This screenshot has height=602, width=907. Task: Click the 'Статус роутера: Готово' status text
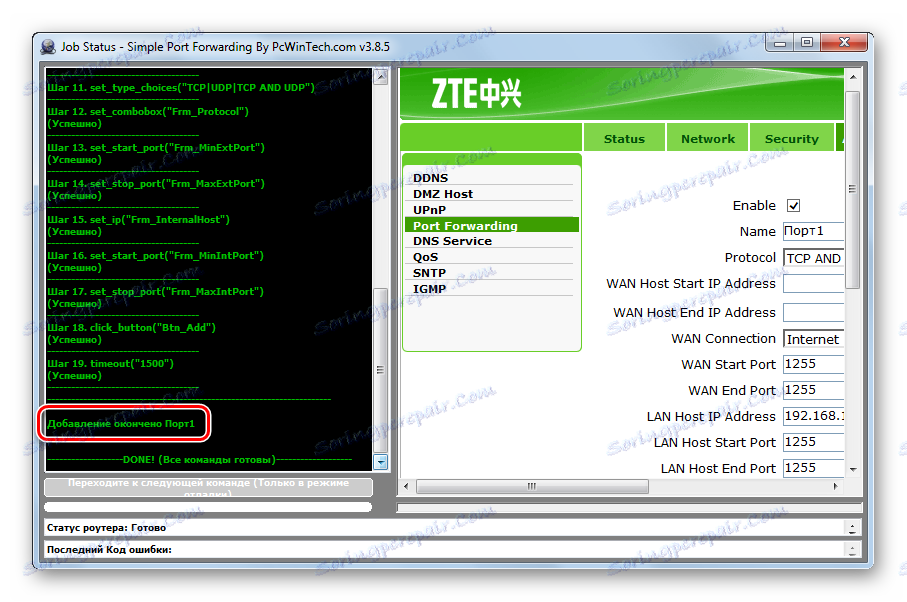coord(106,527)
